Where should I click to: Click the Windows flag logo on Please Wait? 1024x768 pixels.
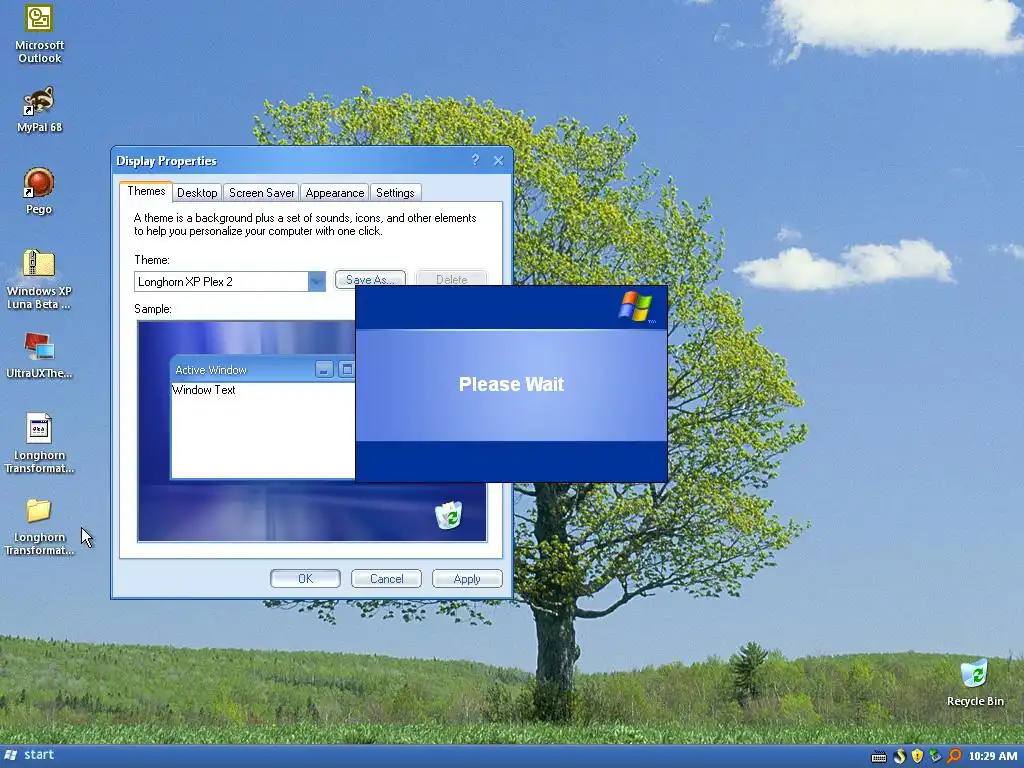pyautogui.click(x=635, y=307)
